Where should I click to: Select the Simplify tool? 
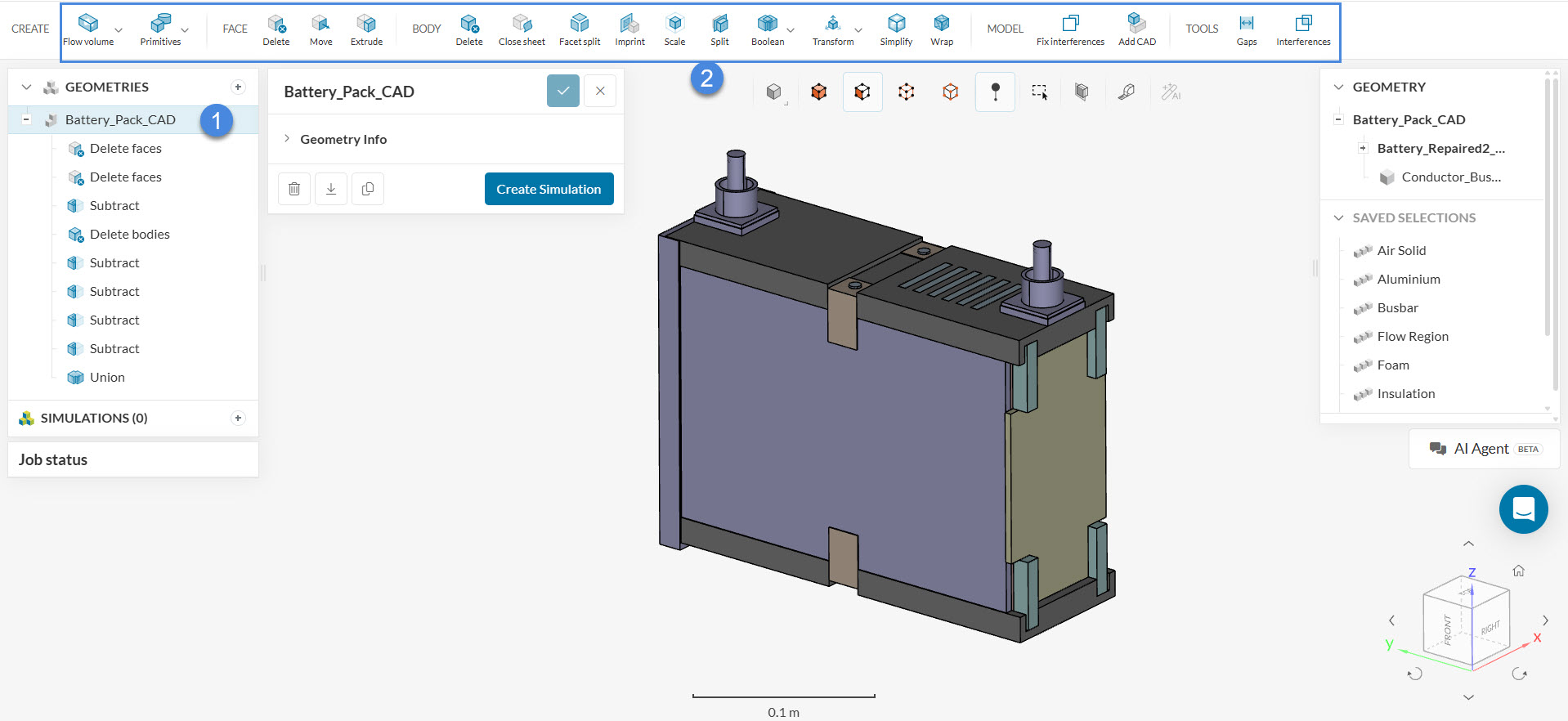click(x=896, y=30)
